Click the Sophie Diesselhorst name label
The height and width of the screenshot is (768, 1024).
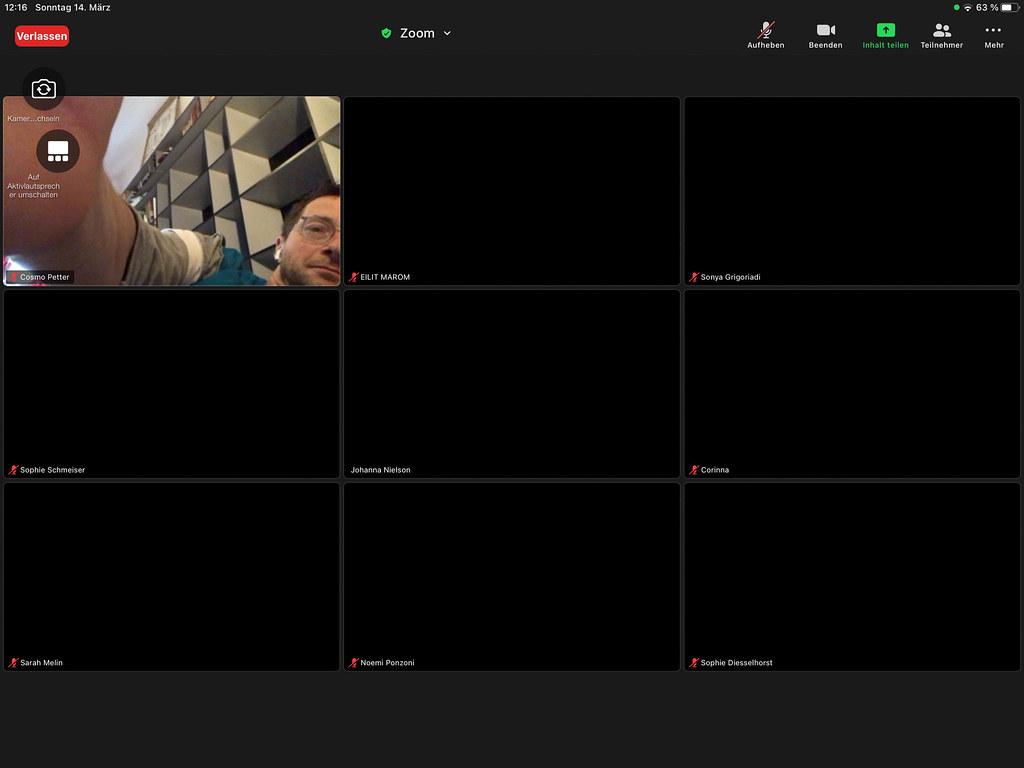click(x=736, y=662)
